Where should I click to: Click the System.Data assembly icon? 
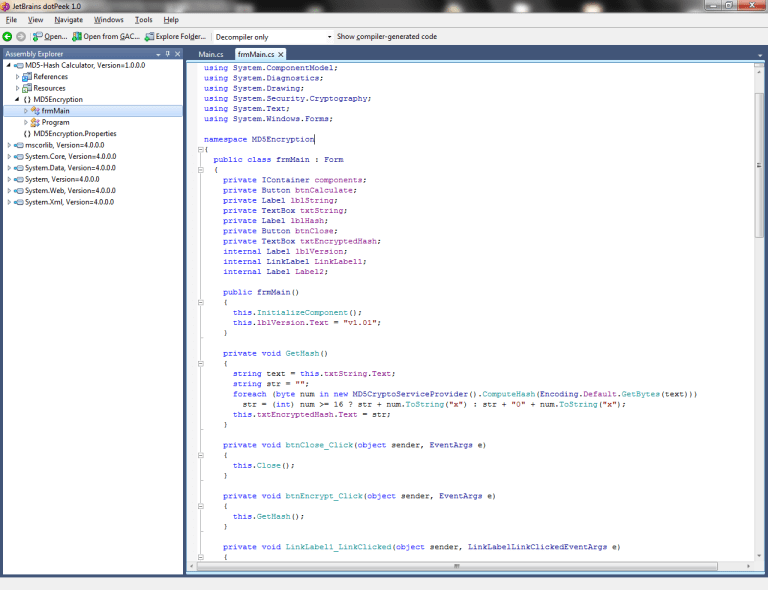point(19,168)
